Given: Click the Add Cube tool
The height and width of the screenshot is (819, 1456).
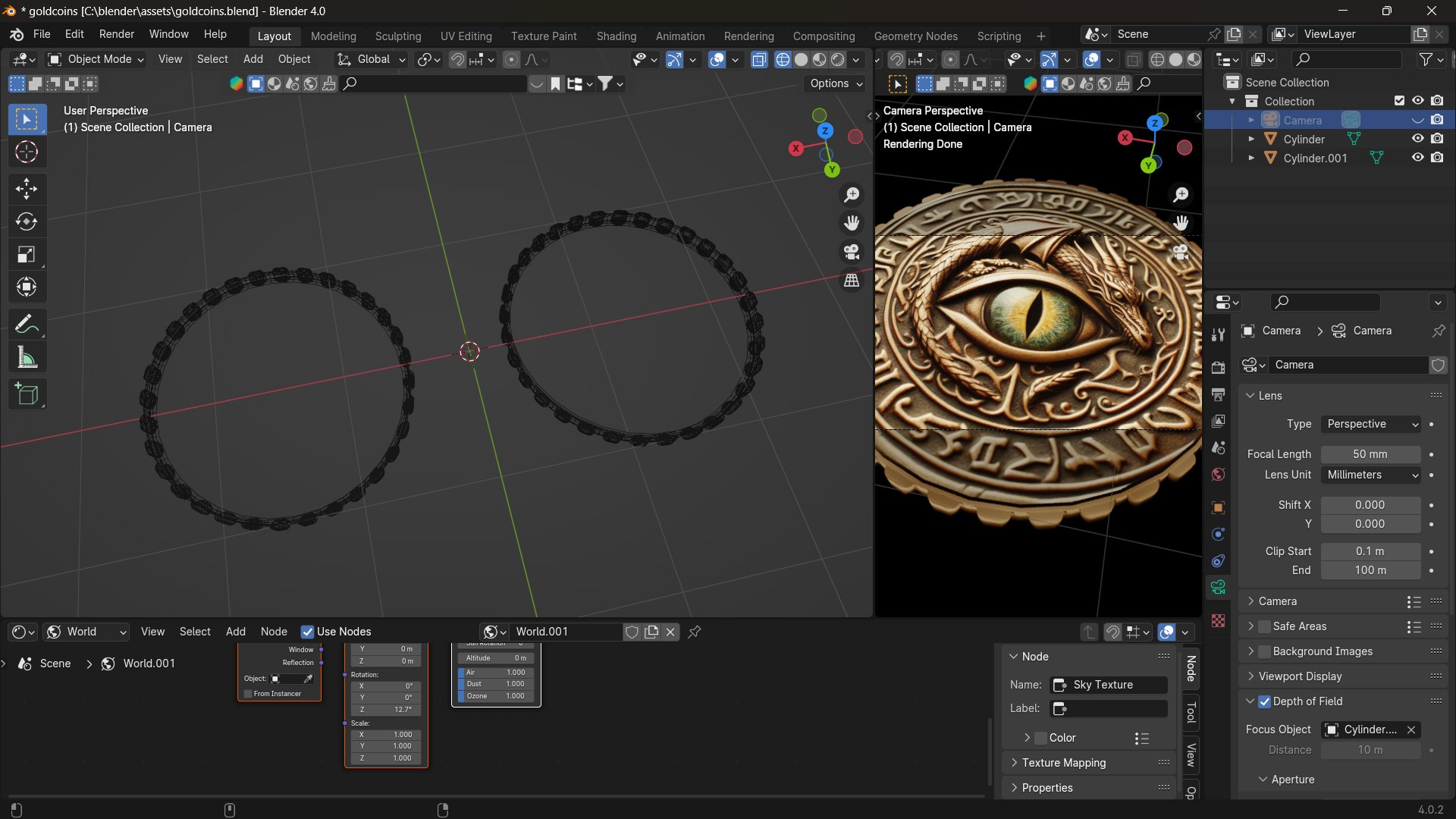Looking at the screenshot, I should point(27,394).
